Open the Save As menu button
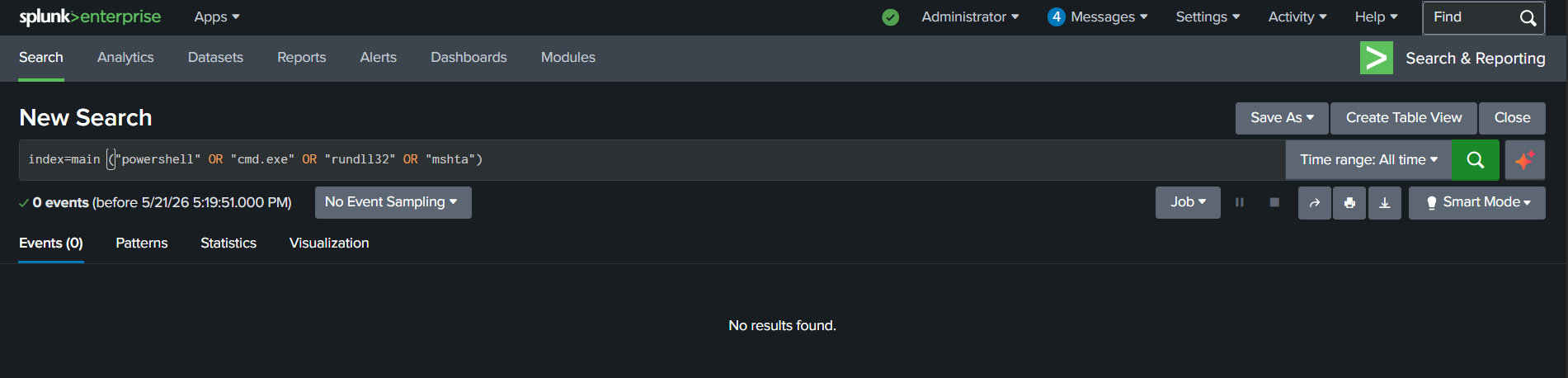Image resolution: width=1568 pixels, height=378 pixels. pyautogui.click(x=1282, y=118)
